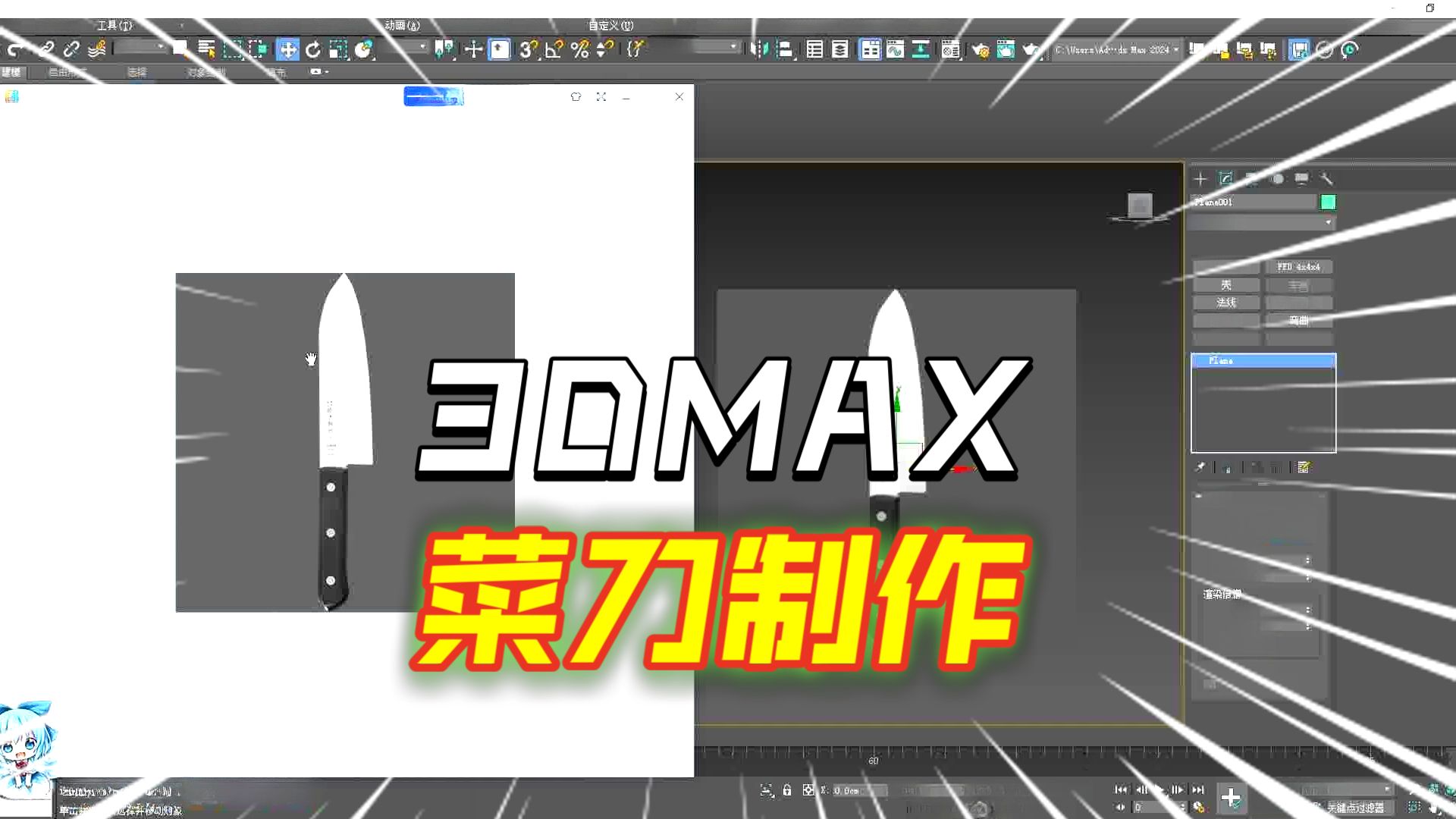Open Customize menu (自定义)
This screenshot has width=1456, height=819.
point(611,26)
